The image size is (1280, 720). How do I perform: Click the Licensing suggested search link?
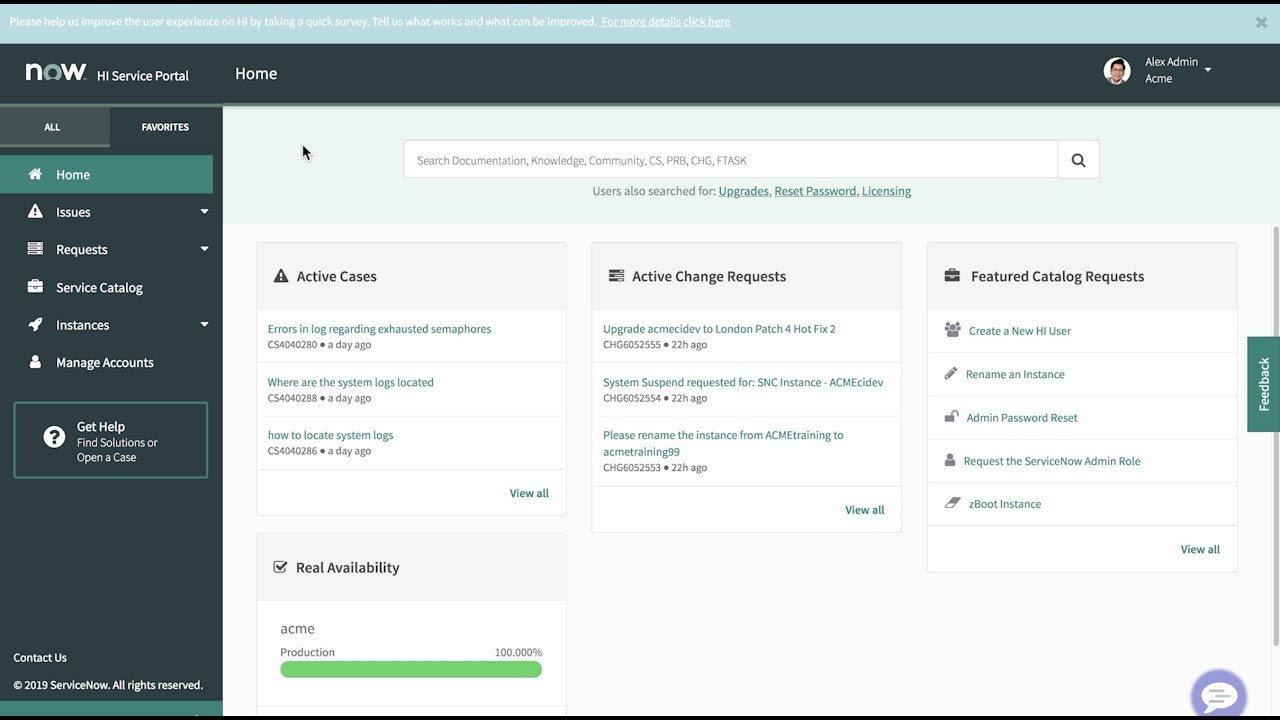[x=886, y=191]
